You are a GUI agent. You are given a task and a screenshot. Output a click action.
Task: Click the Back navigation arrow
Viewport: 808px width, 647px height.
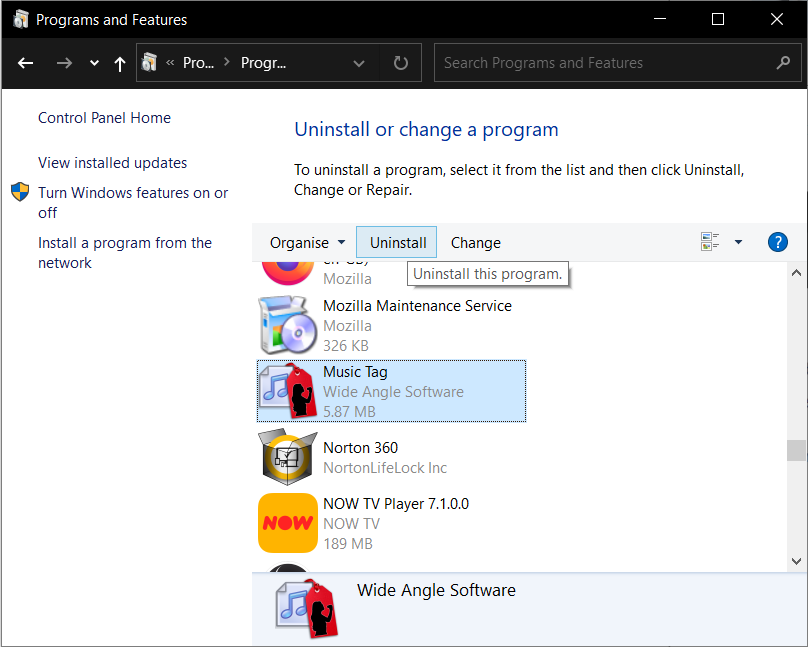(25, 63)
